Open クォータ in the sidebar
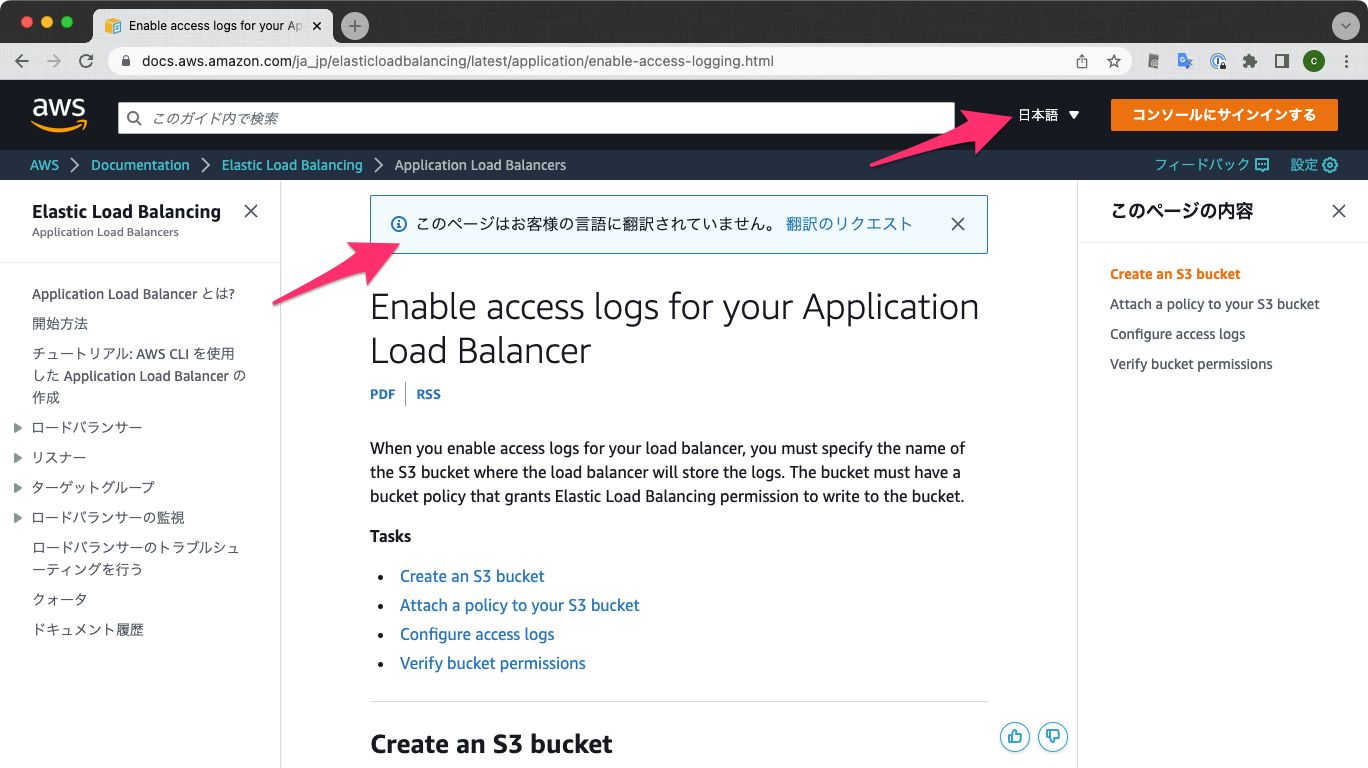The width and height of the screenshot is (1368, 768). 60,599
